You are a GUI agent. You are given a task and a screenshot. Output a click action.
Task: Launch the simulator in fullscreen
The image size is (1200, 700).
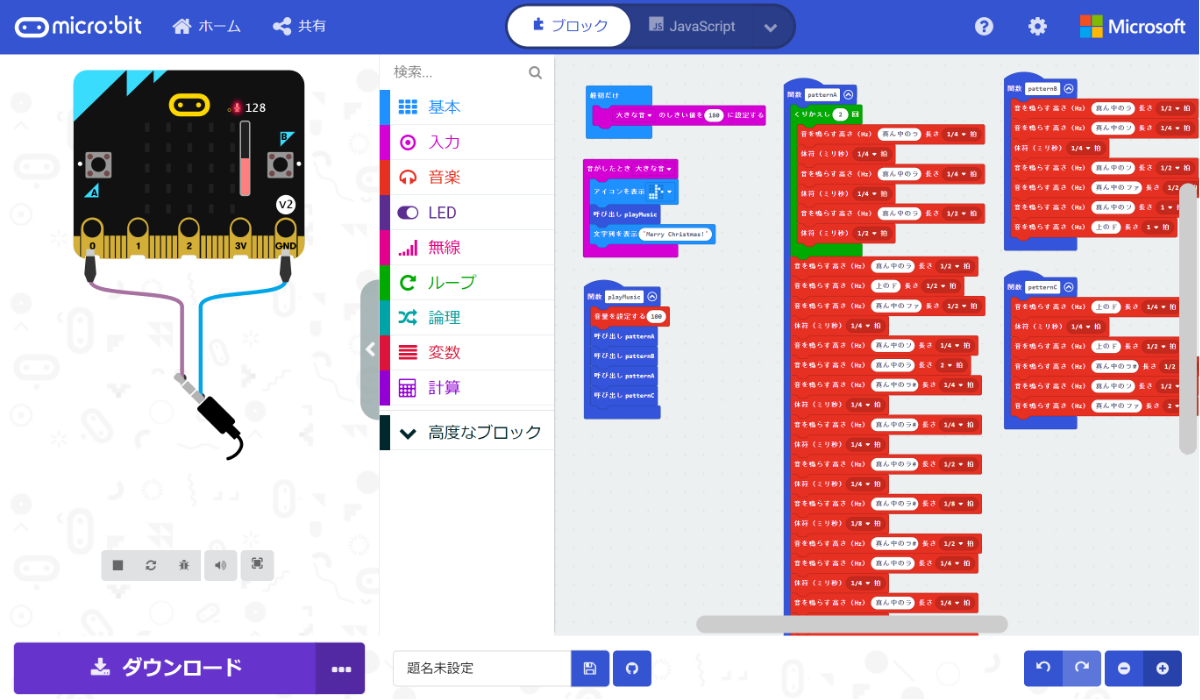click(256, 565)
